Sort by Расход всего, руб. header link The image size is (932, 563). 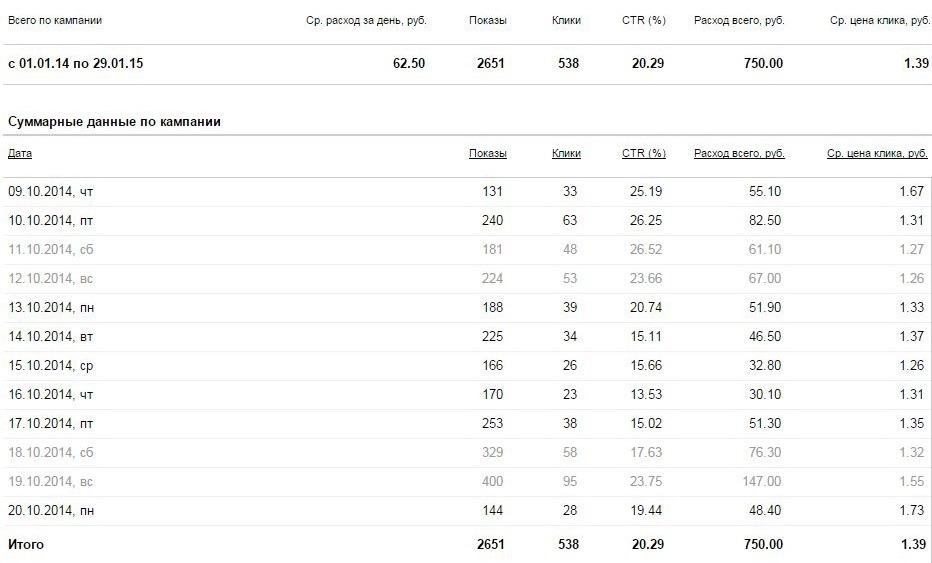click(739, 153)
